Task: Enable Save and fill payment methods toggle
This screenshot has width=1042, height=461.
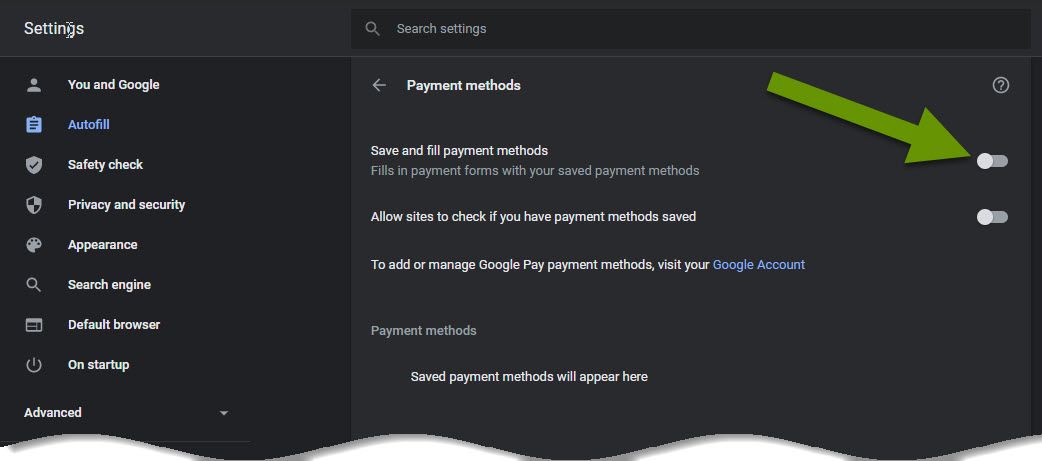Action: (x=992, y=161)
